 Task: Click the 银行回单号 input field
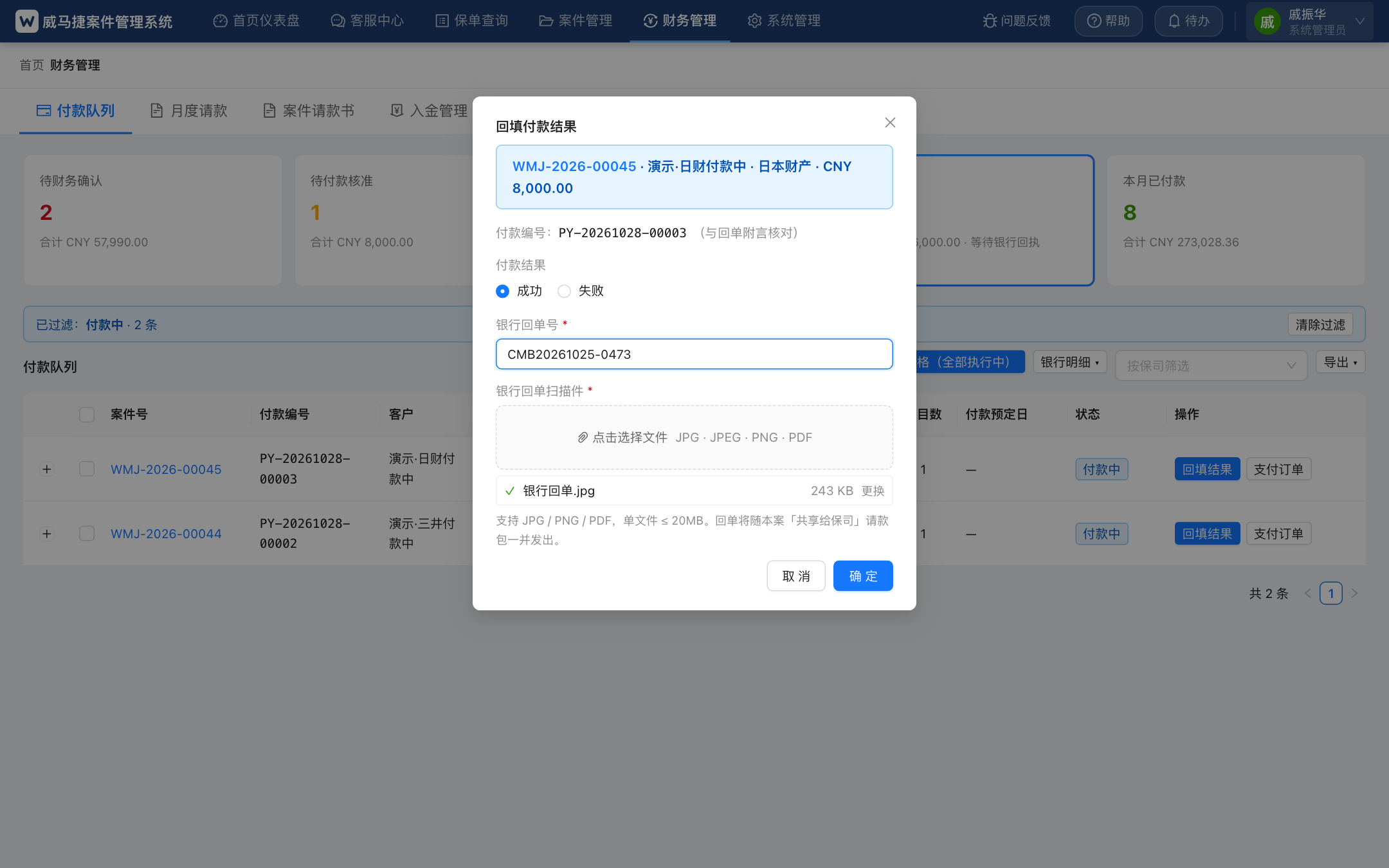coord(694,354)
